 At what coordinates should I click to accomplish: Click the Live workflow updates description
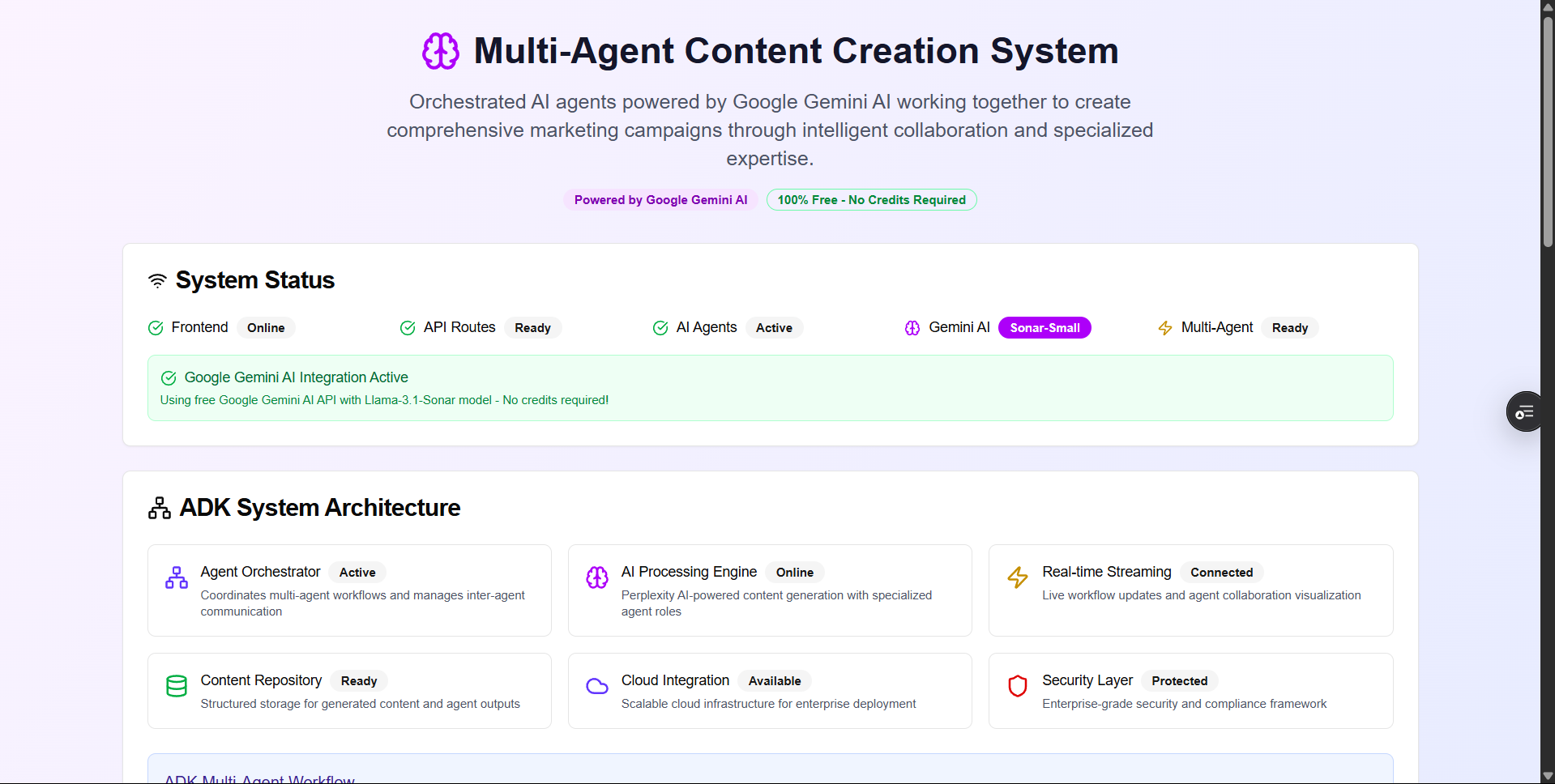pyautogui.click(x=1202, y=595)
